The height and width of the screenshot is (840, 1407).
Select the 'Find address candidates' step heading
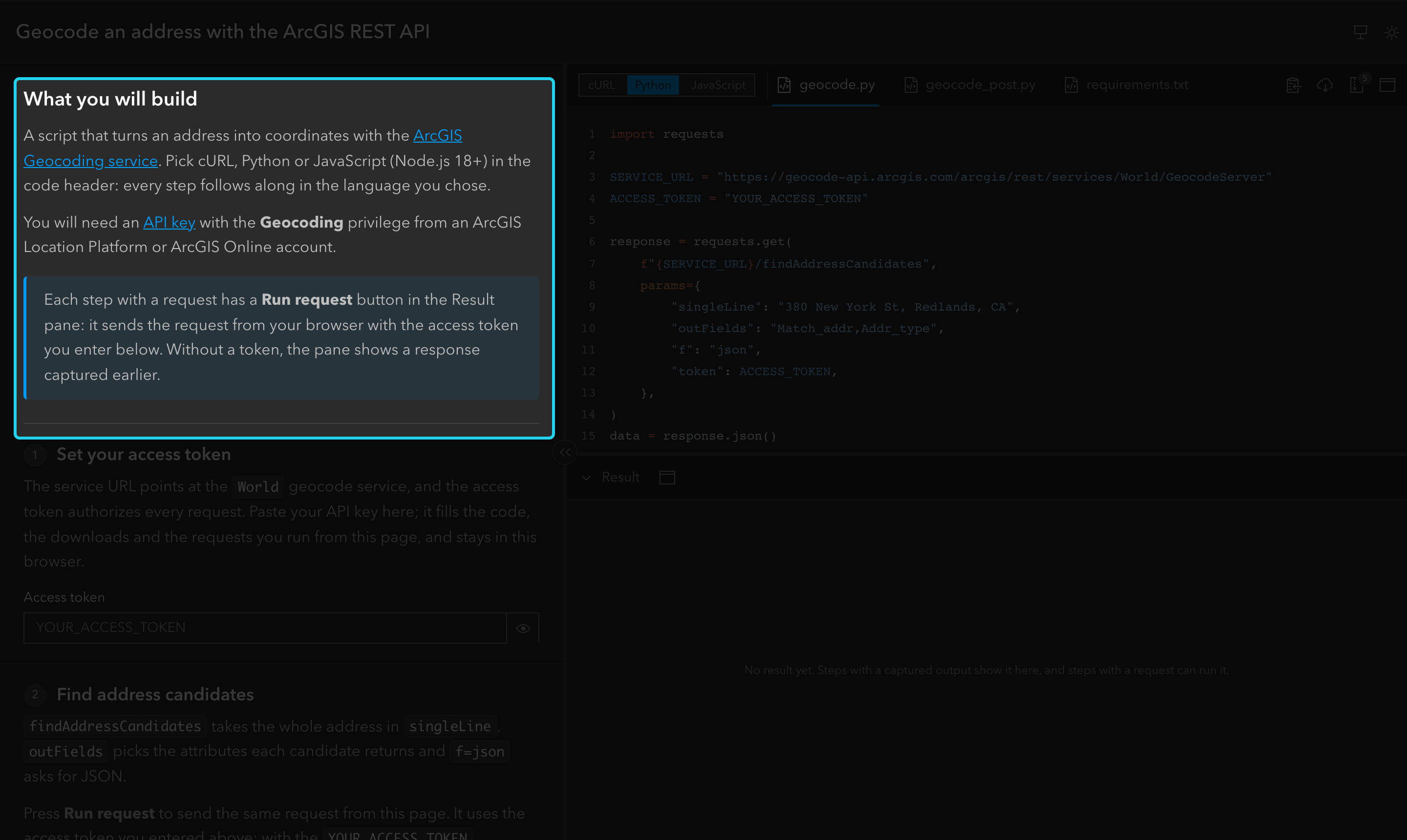point(155,694)
